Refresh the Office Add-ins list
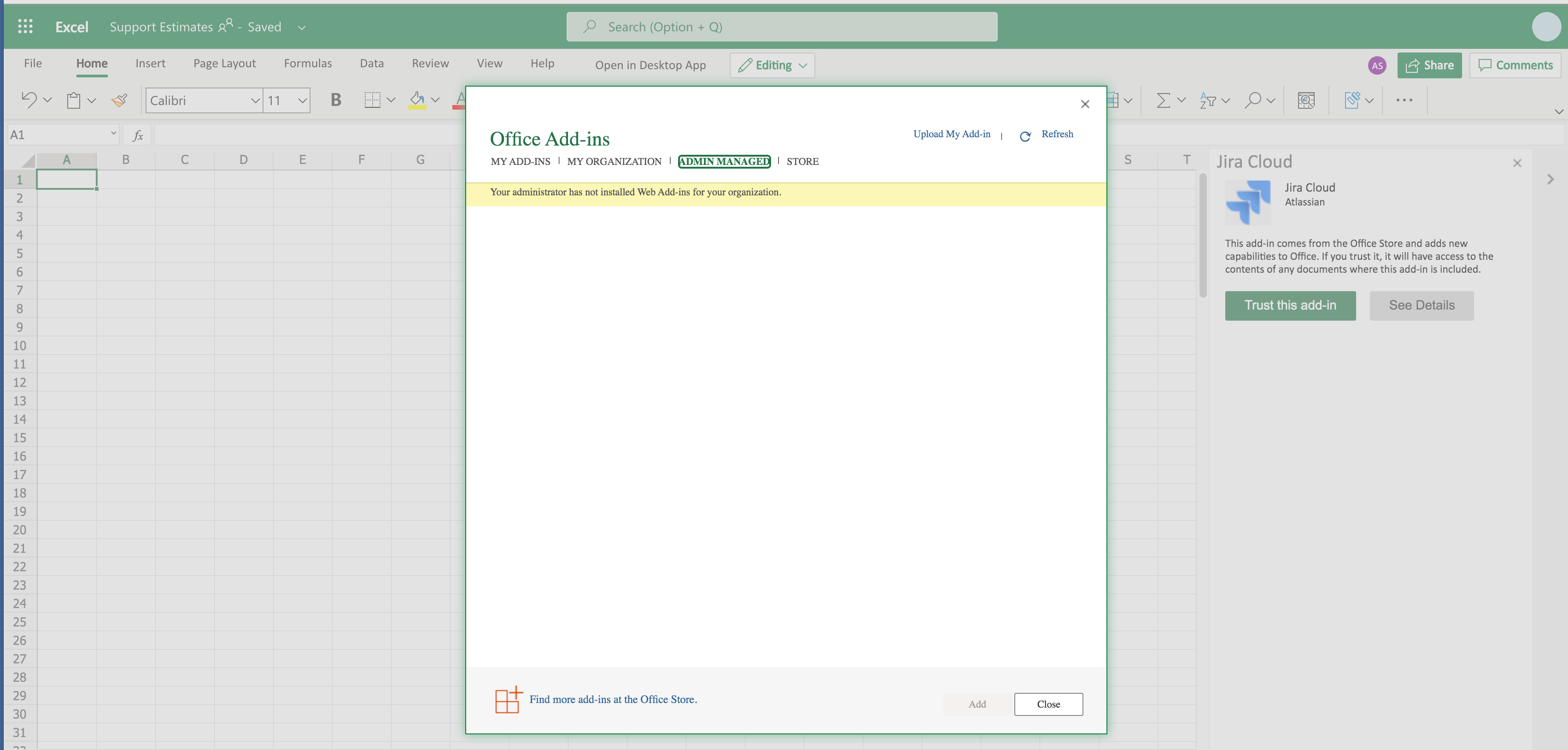The image size is (1568, 750). coord(1057,134)
